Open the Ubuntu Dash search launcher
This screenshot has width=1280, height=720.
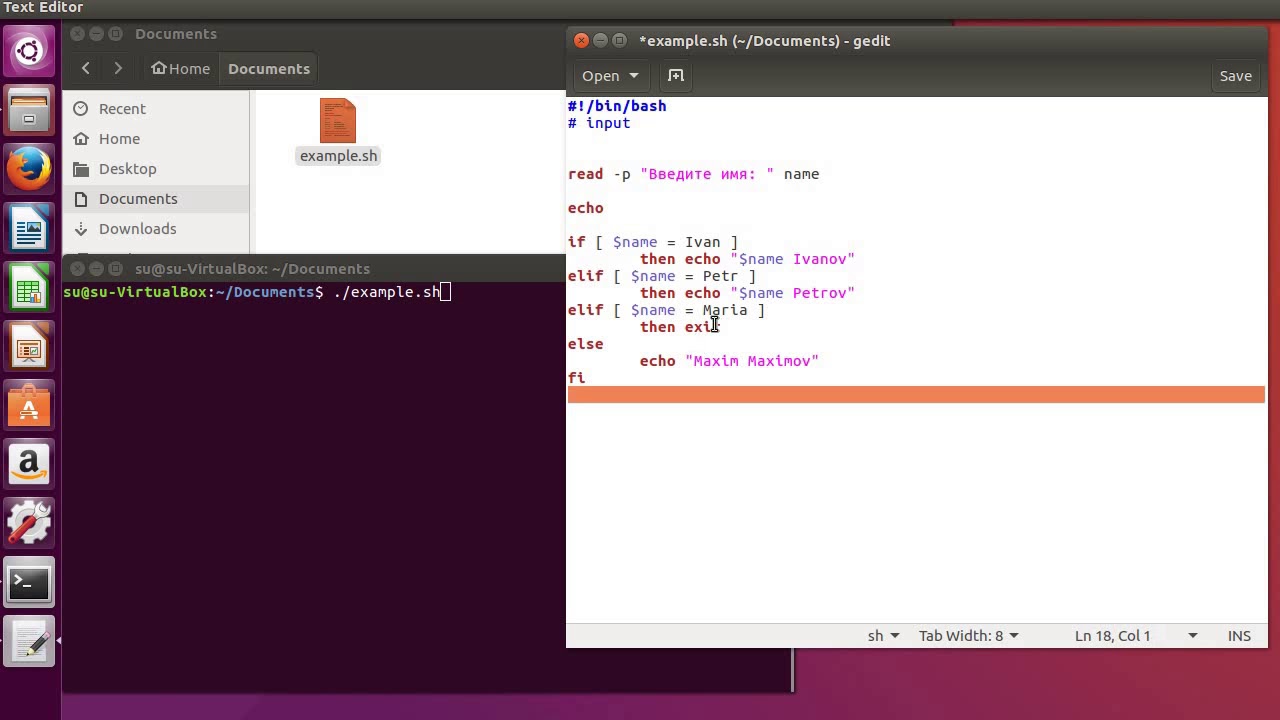point(29,50)
